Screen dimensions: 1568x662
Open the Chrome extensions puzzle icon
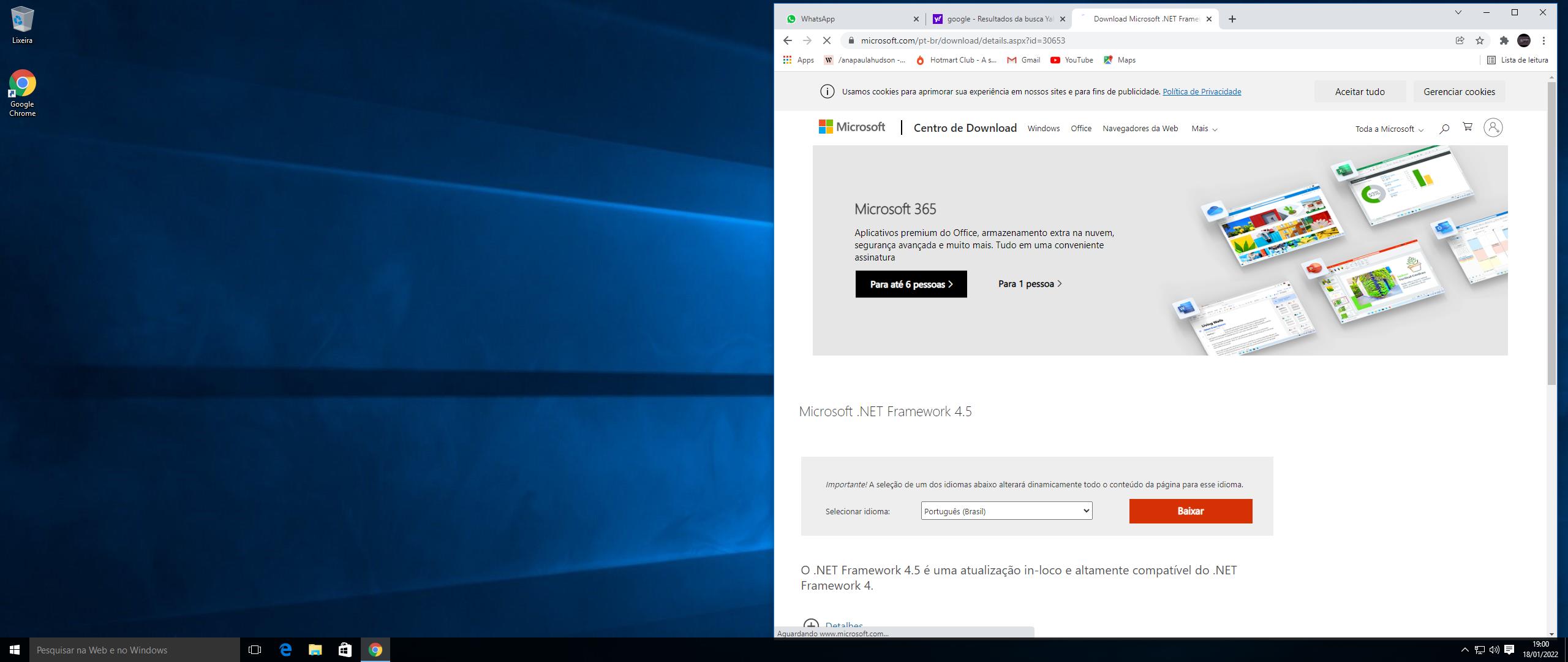pyautogui.click(x=1504, y=40)
